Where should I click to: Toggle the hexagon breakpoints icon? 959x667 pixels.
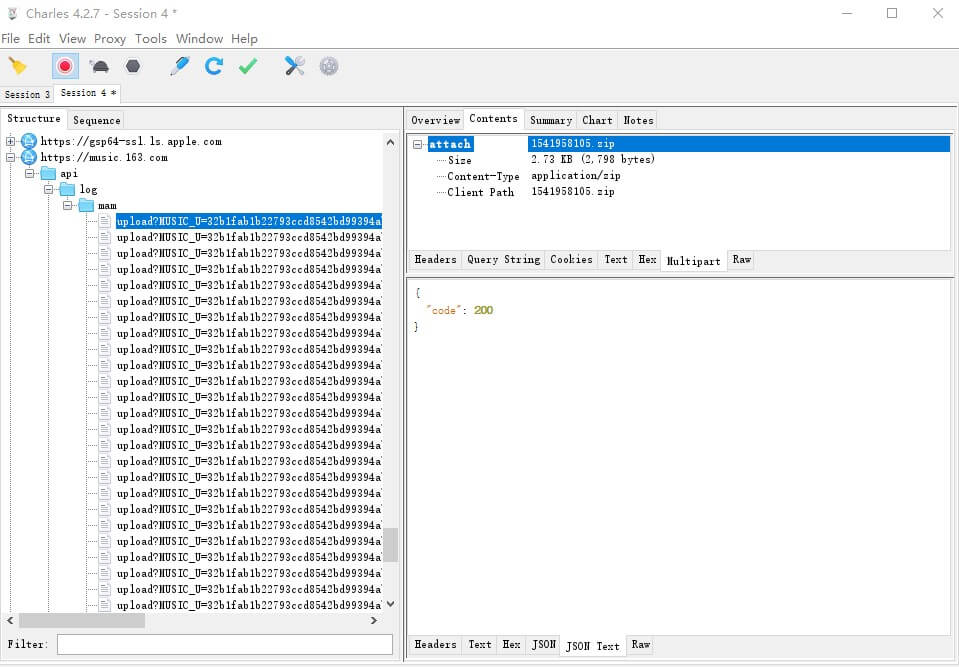(x=133, y=66)
